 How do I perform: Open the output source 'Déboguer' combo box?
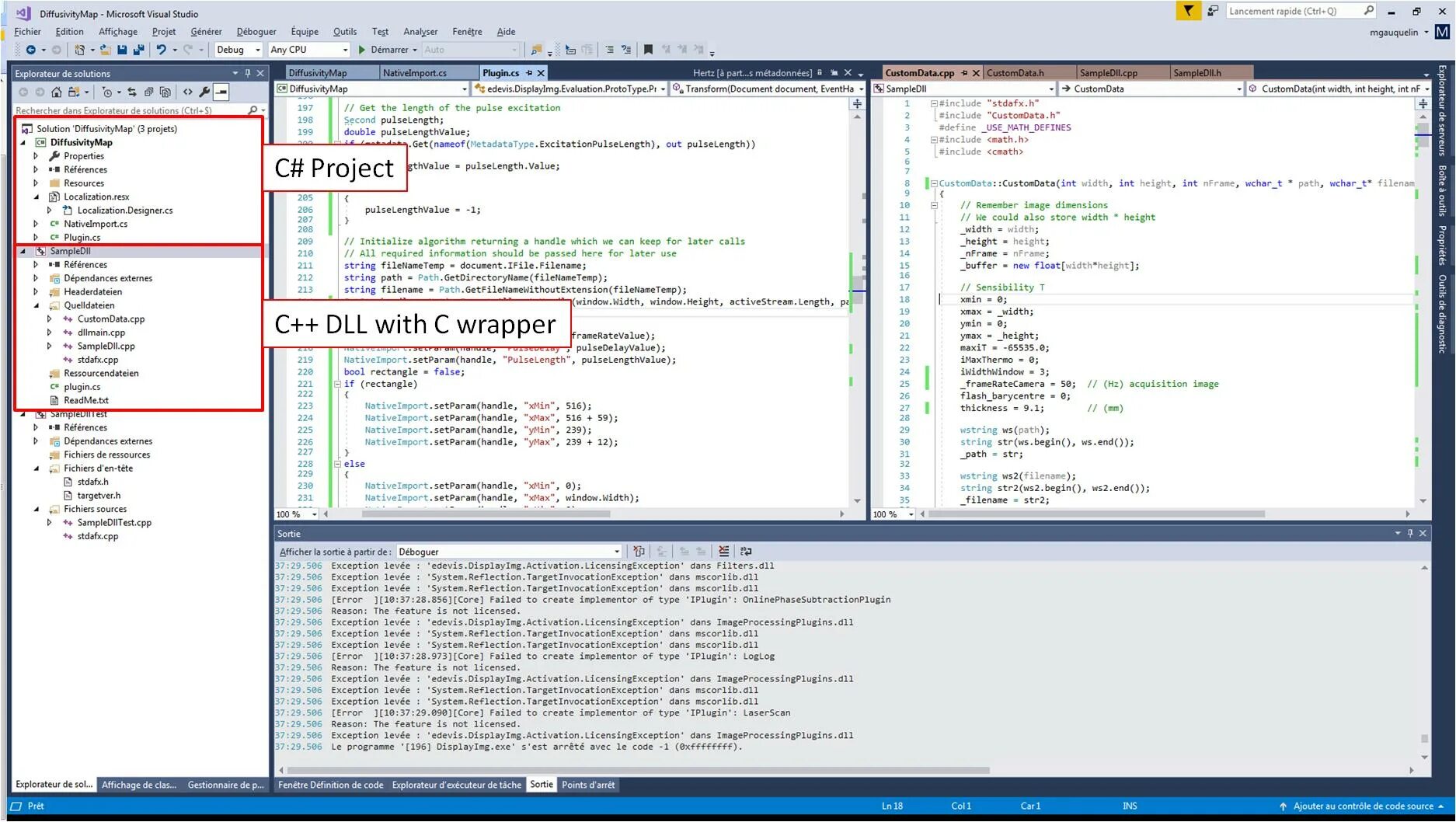tap(509, 552)
